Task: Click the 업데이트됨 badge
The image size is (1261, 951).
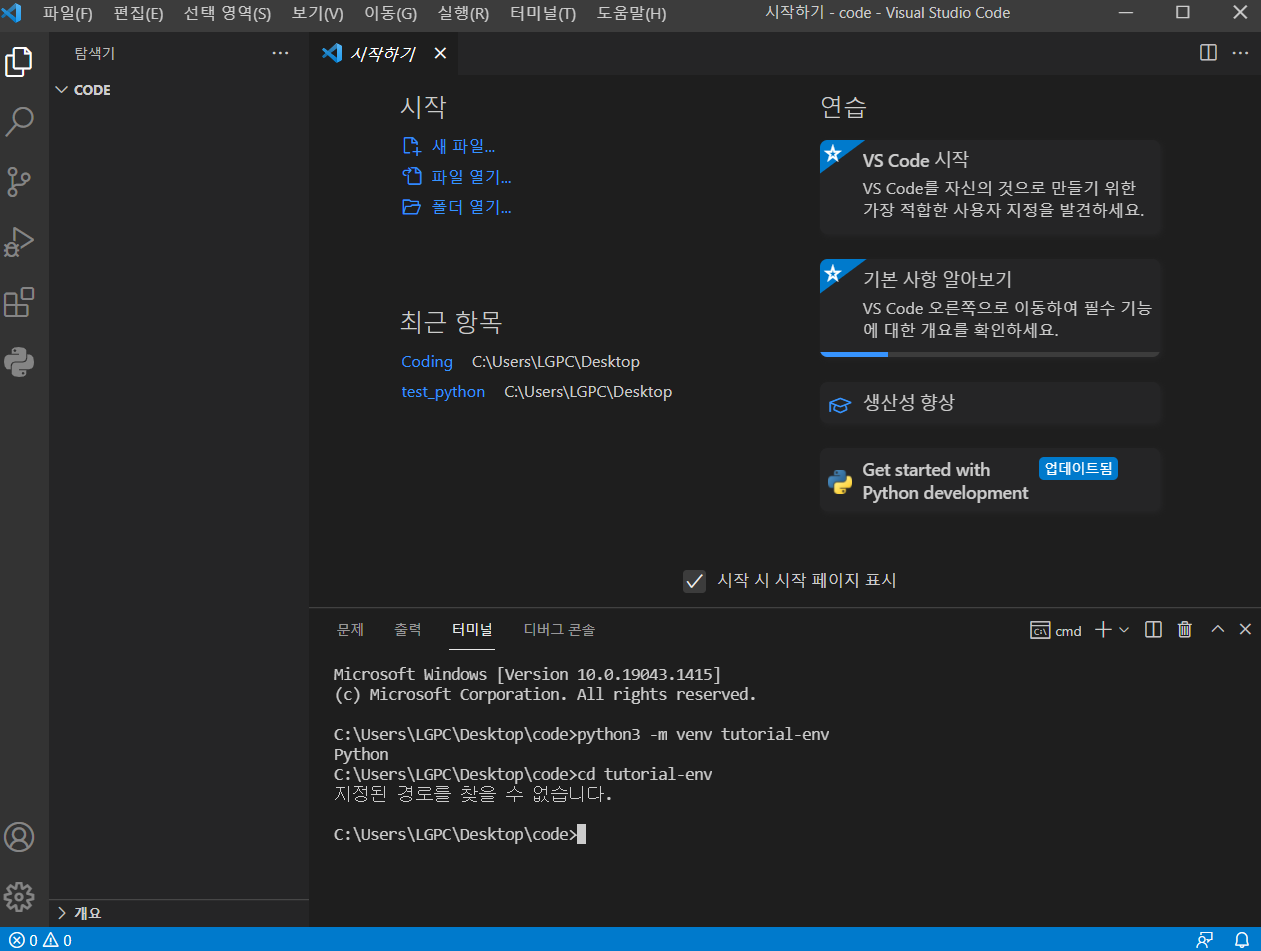Action: (x=1078, y=468)
